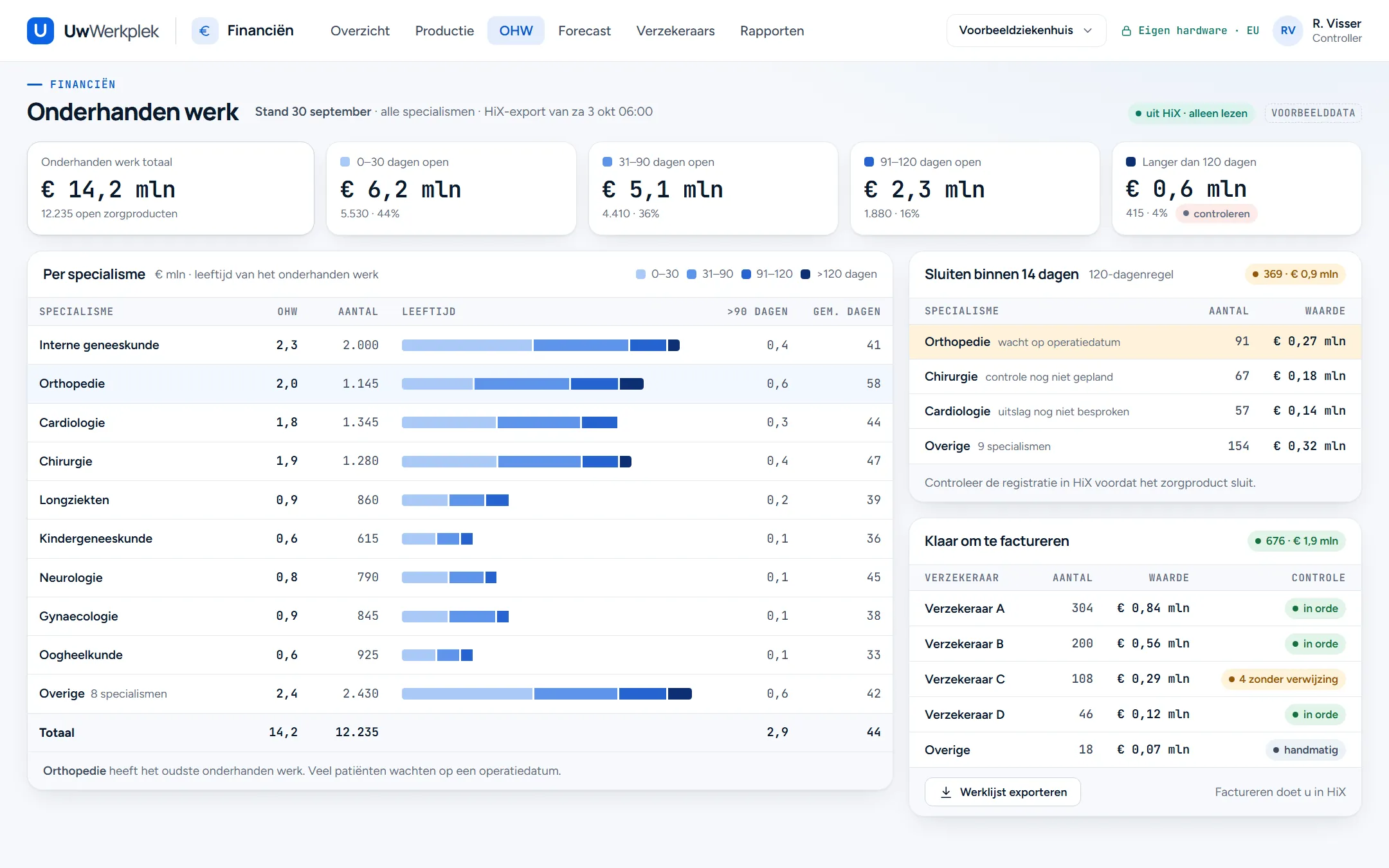Go to the Rapporten tab
1389x868 pixels.
tap(772, 31)
